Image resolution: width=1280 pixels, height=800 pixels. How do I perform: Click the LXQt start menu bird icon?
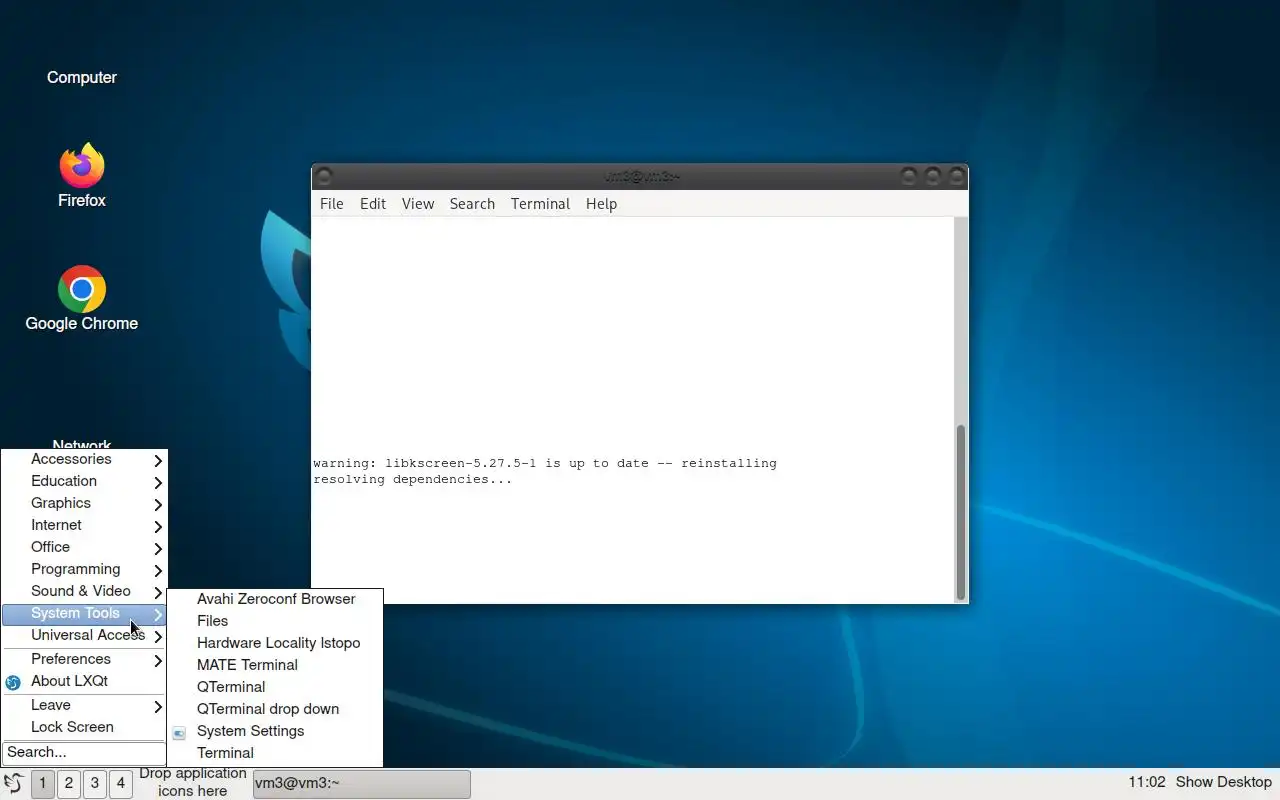[x=13, y=783]
